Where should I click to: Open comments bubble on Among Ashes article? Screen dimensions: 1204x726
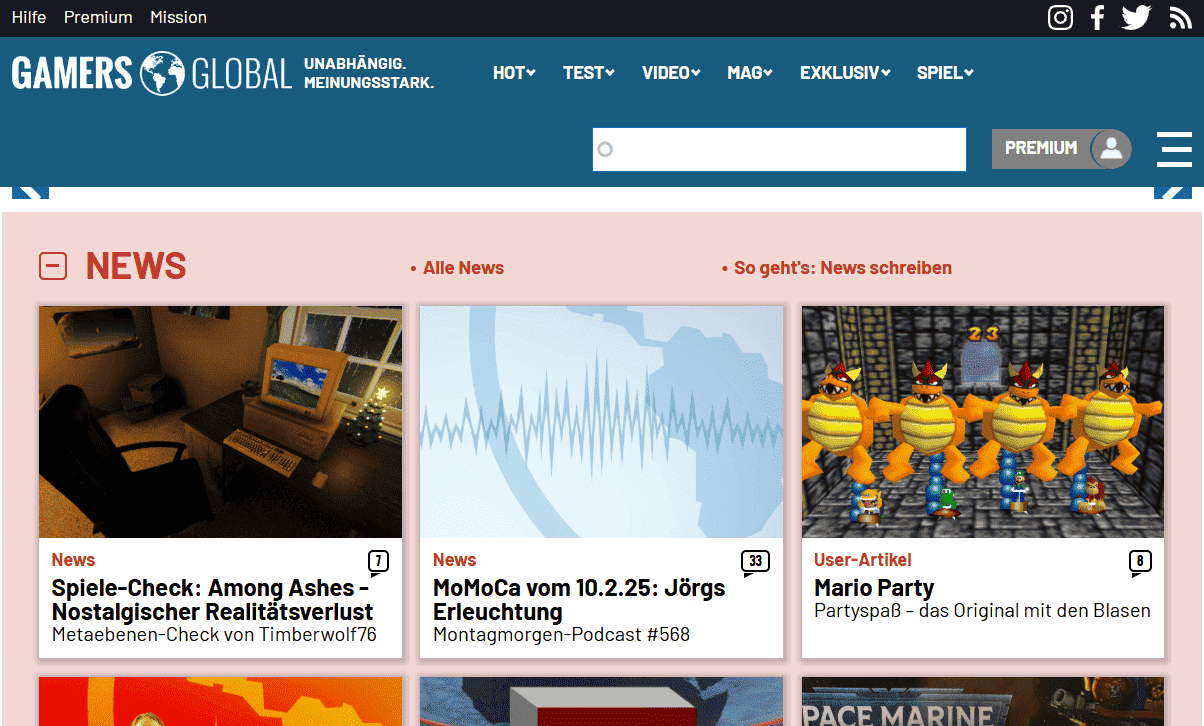point(378,562)
